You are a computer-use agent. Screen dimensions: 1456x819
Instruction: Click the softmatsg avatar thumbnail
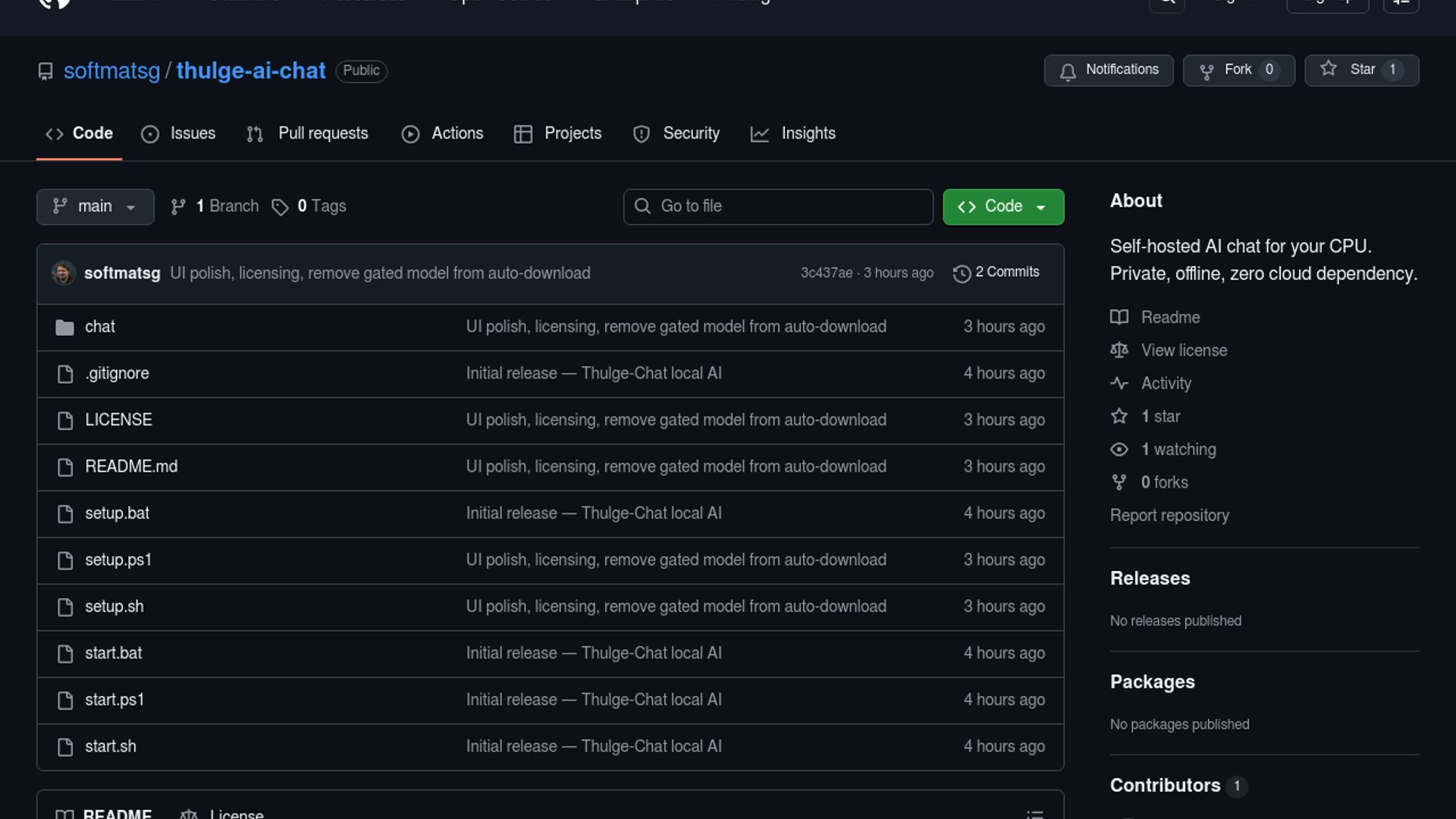point(63,273)
